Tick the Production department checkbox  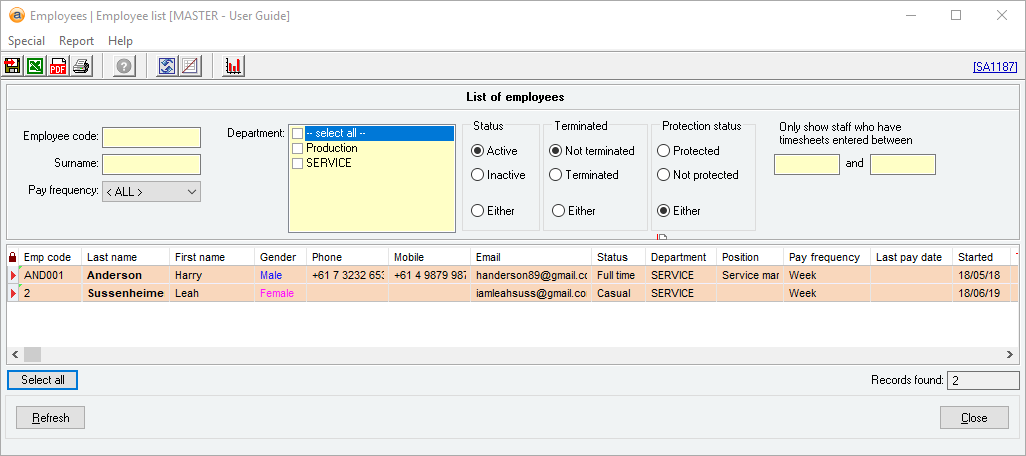297,148
